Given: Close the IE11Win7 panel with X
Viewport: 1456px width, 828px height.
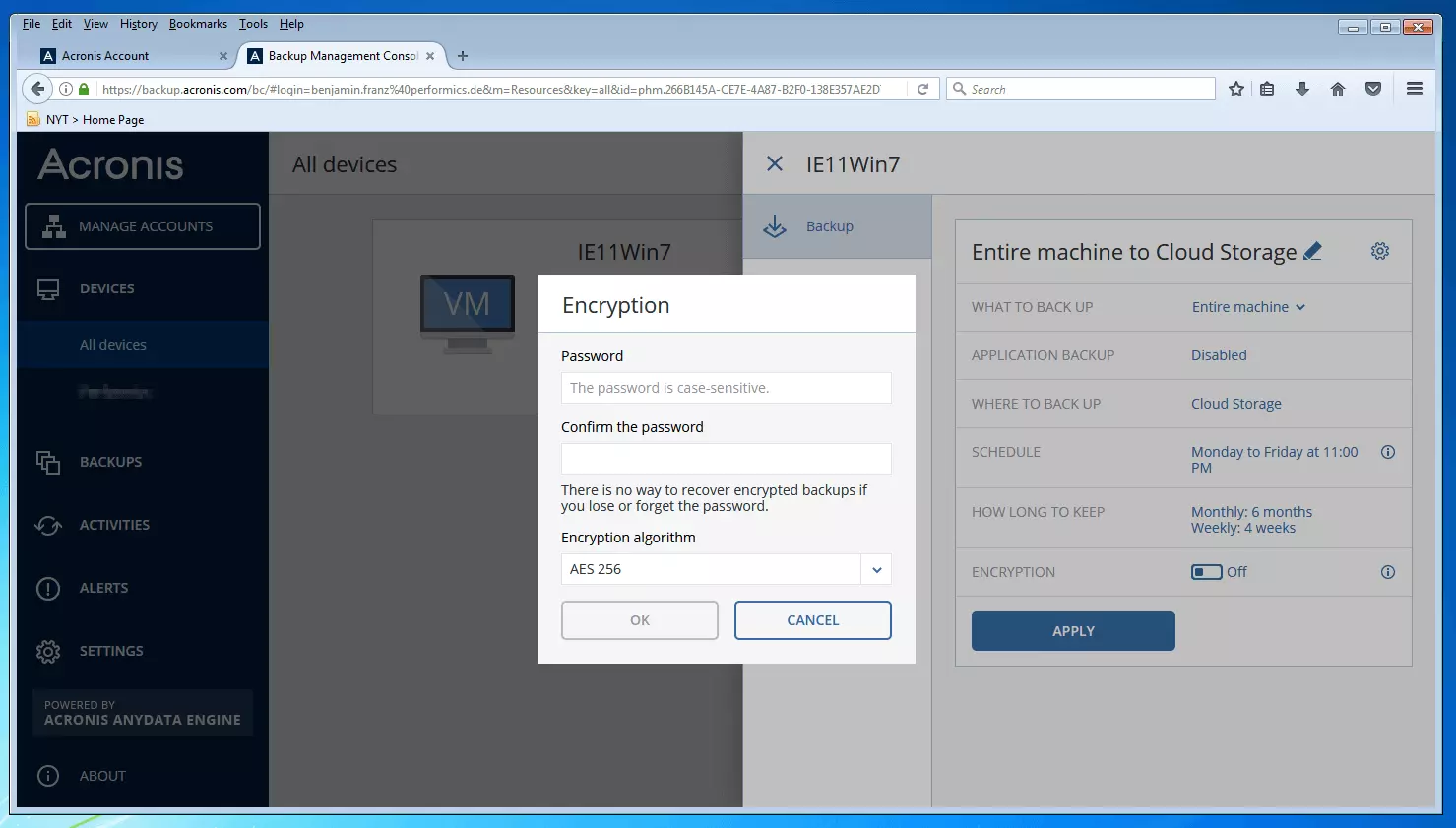Looking at the screenshot, I should (775, 164).
